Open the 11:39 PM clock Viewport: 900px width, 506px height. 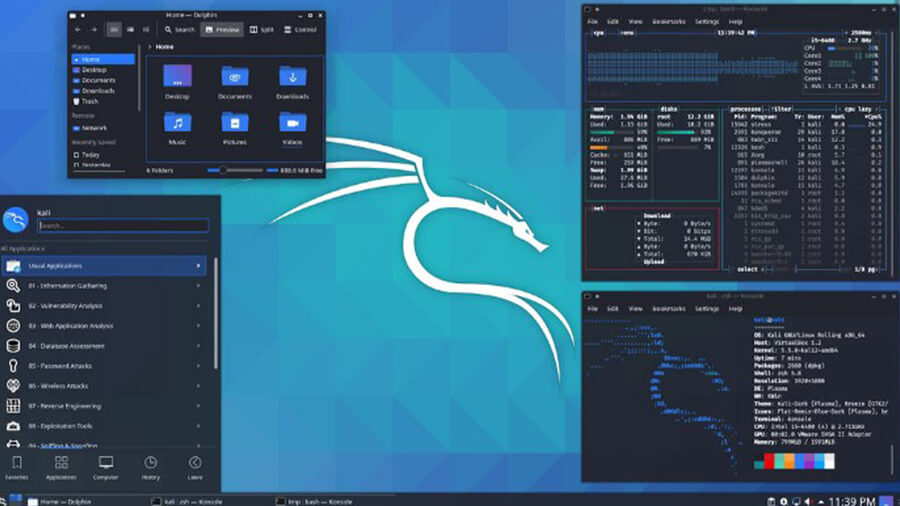(x=852, y=501)
